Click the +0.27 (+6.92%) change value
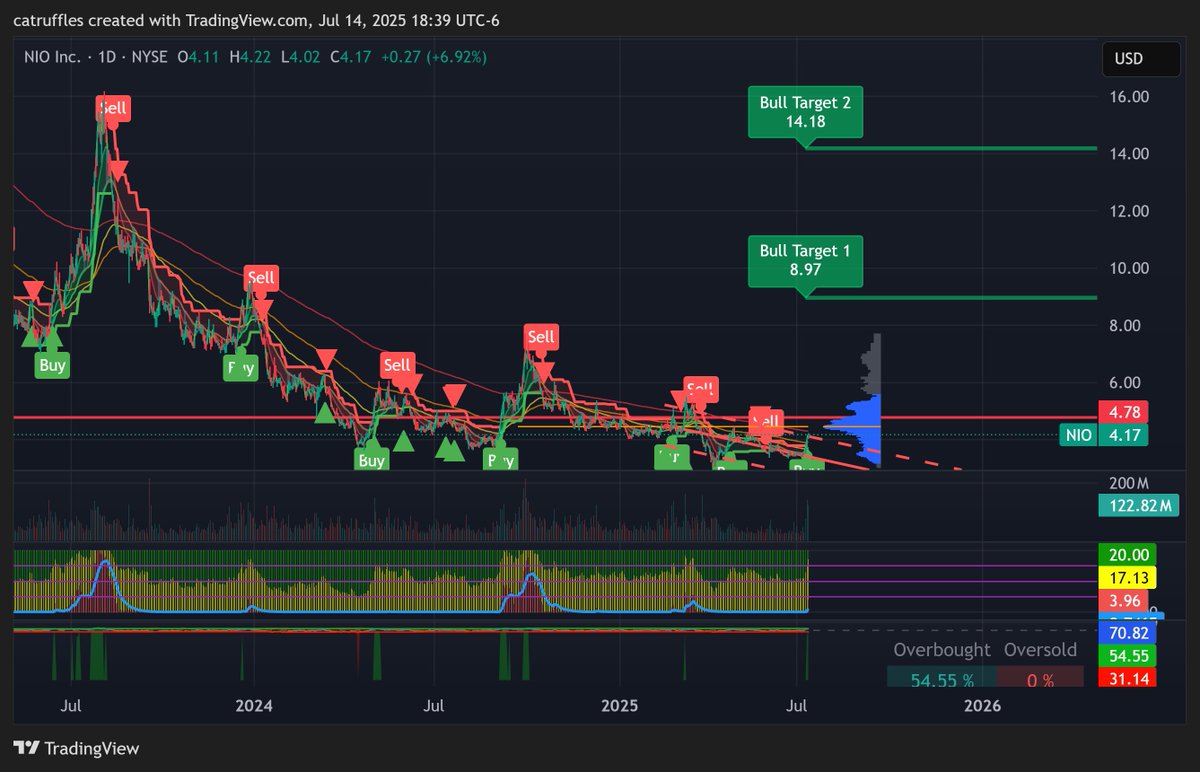 click(433, 57)
